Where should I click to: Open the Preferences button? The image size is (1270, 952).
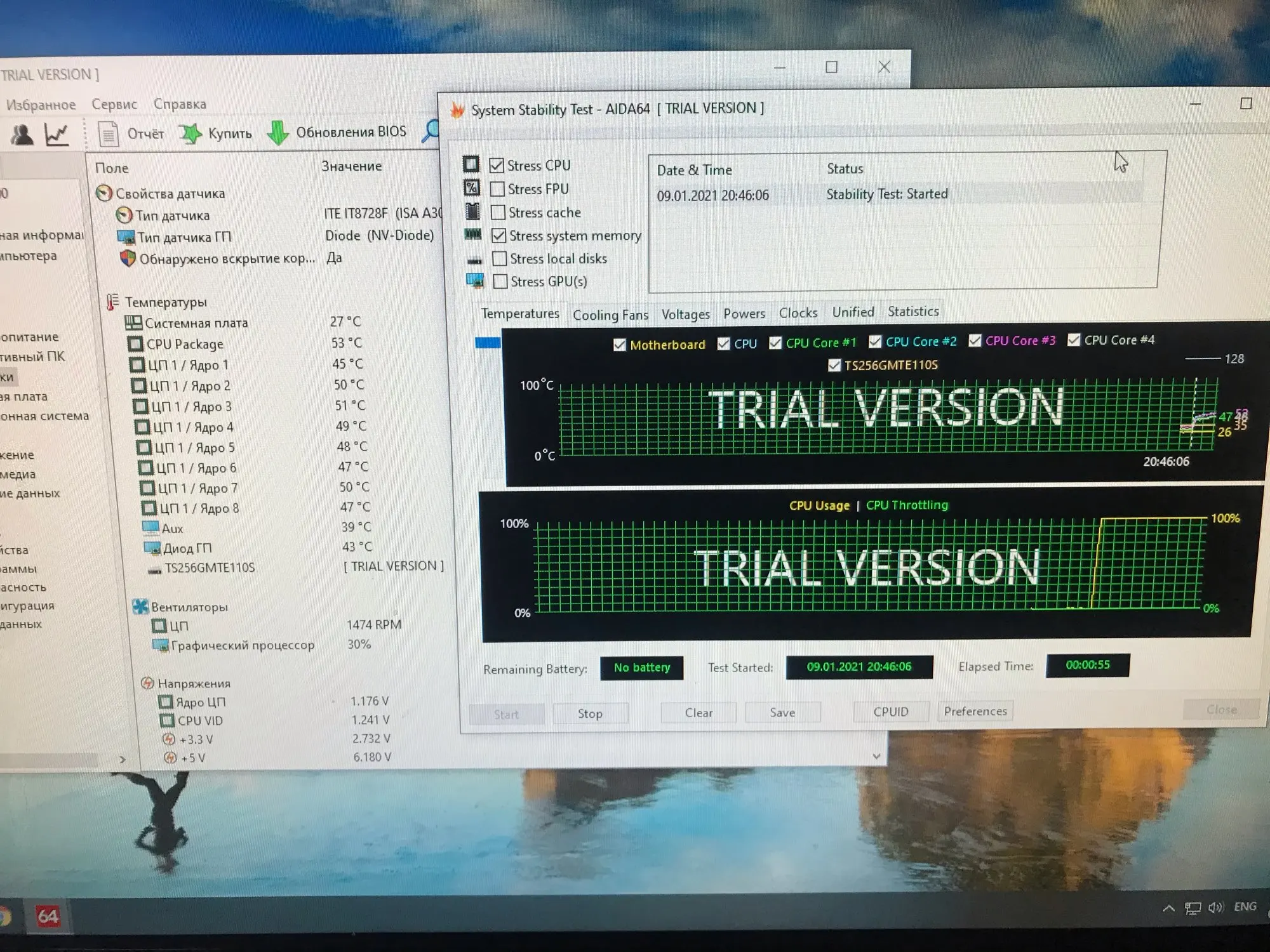tap(975, 711)
